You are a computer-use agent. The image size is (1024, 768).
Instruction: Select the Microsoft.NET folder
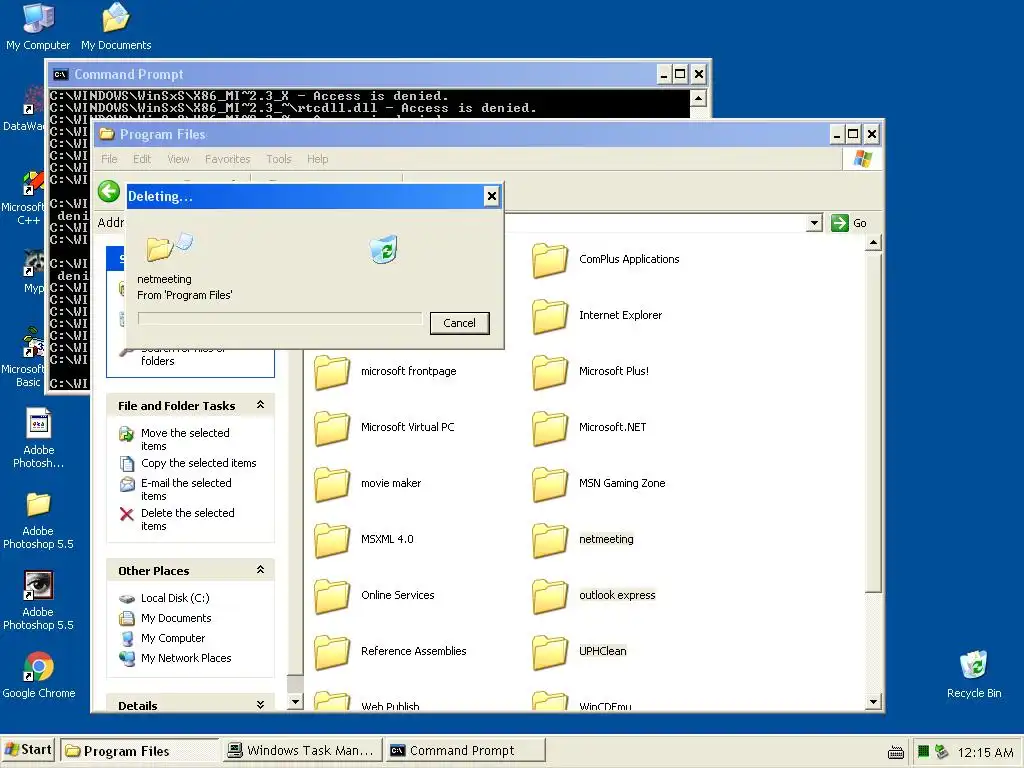589,428
